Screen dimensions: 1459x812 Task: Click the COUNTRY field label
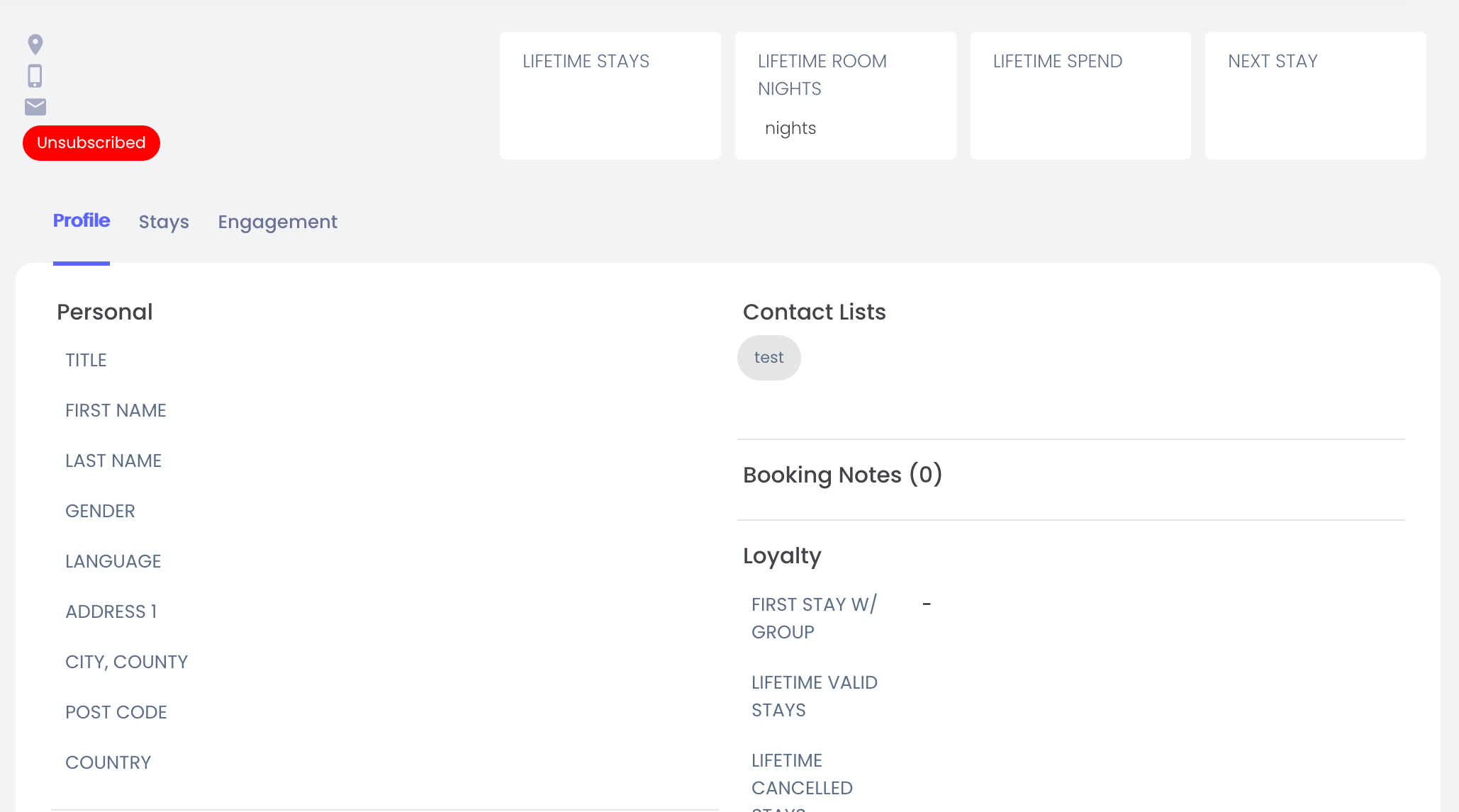pyautogui.click(x=108, y=762)
